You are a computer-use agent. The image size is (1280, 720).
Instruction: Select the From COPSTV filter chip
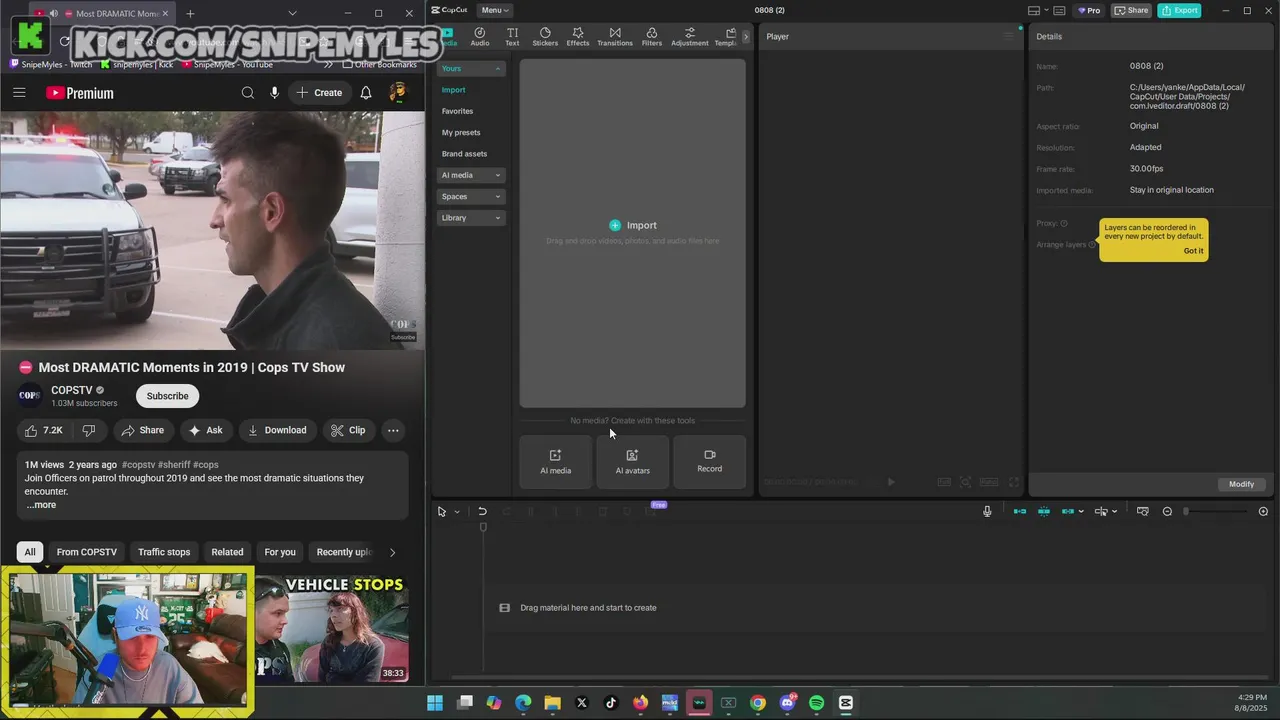[87, 552]
